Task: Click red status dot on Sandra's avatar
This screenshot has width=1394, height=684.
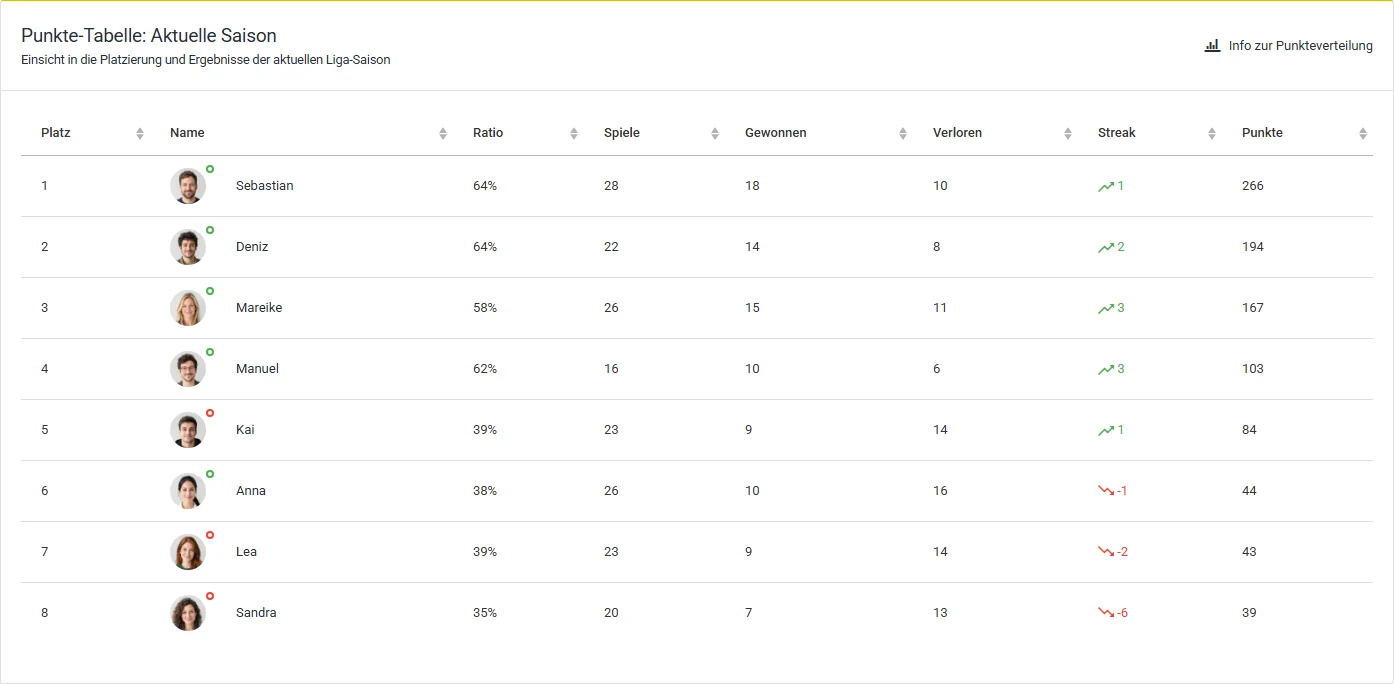Action: click(x=210, y=596)
